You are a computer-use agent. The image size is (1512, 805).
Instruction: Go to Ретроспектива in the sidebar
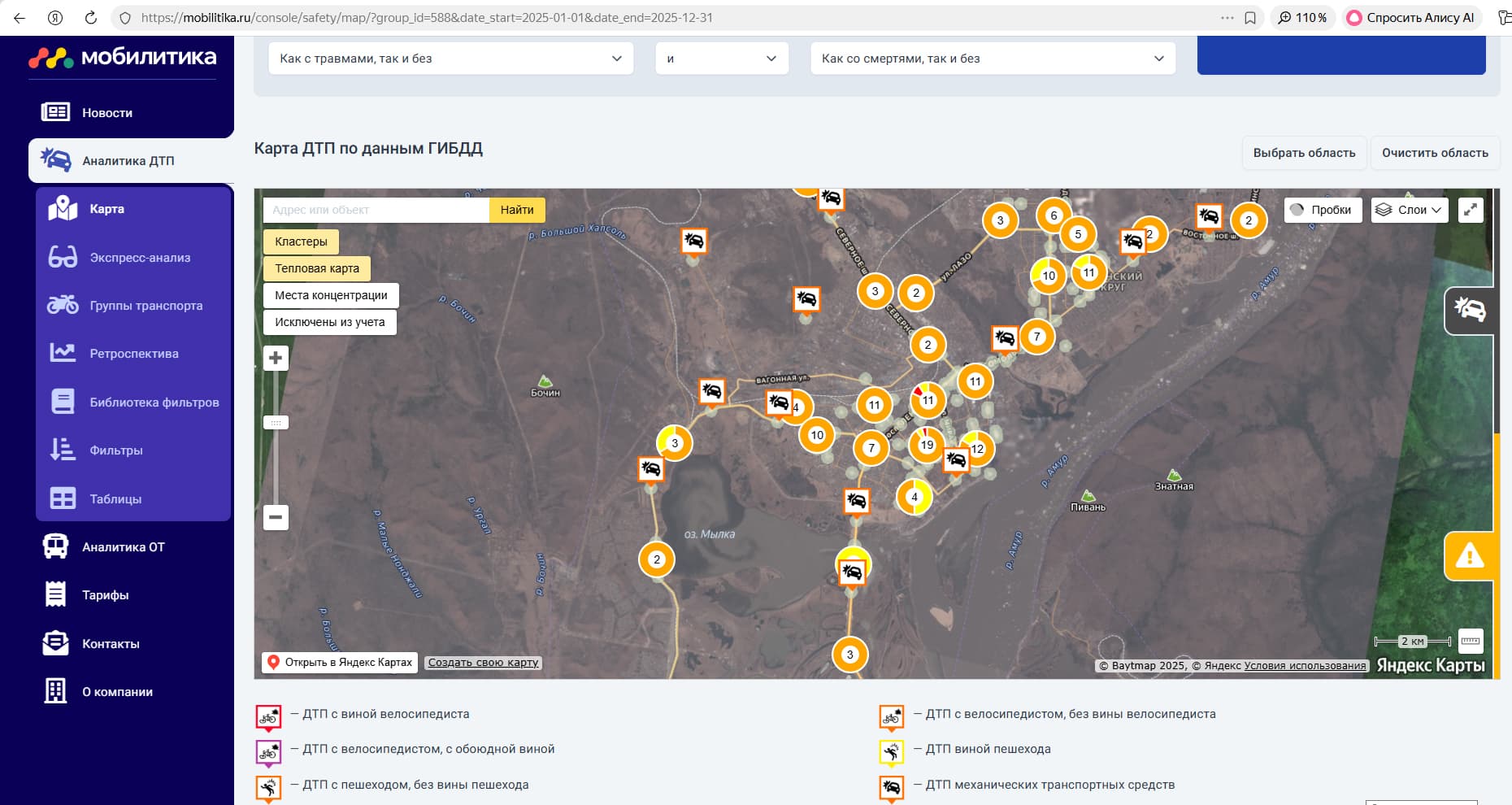tap(134, 354)
